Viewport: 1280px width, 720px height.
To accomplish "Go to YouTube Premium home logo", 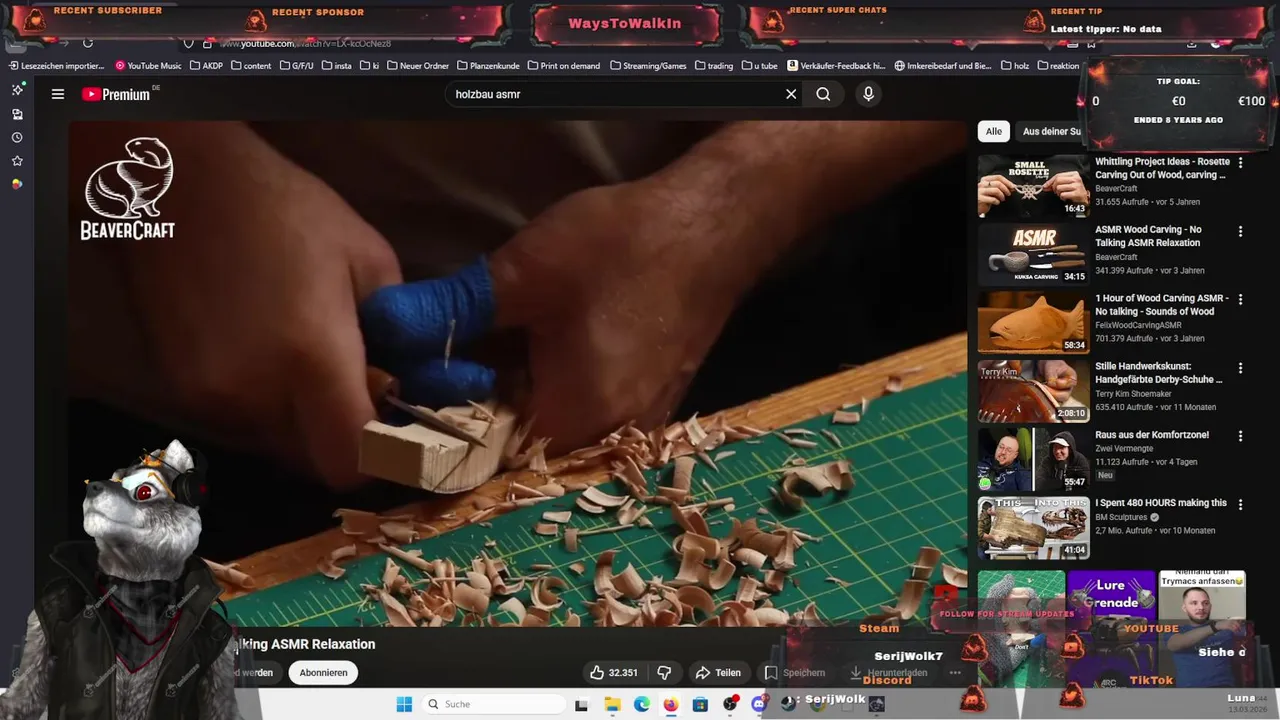I will [x=116, y=94].
